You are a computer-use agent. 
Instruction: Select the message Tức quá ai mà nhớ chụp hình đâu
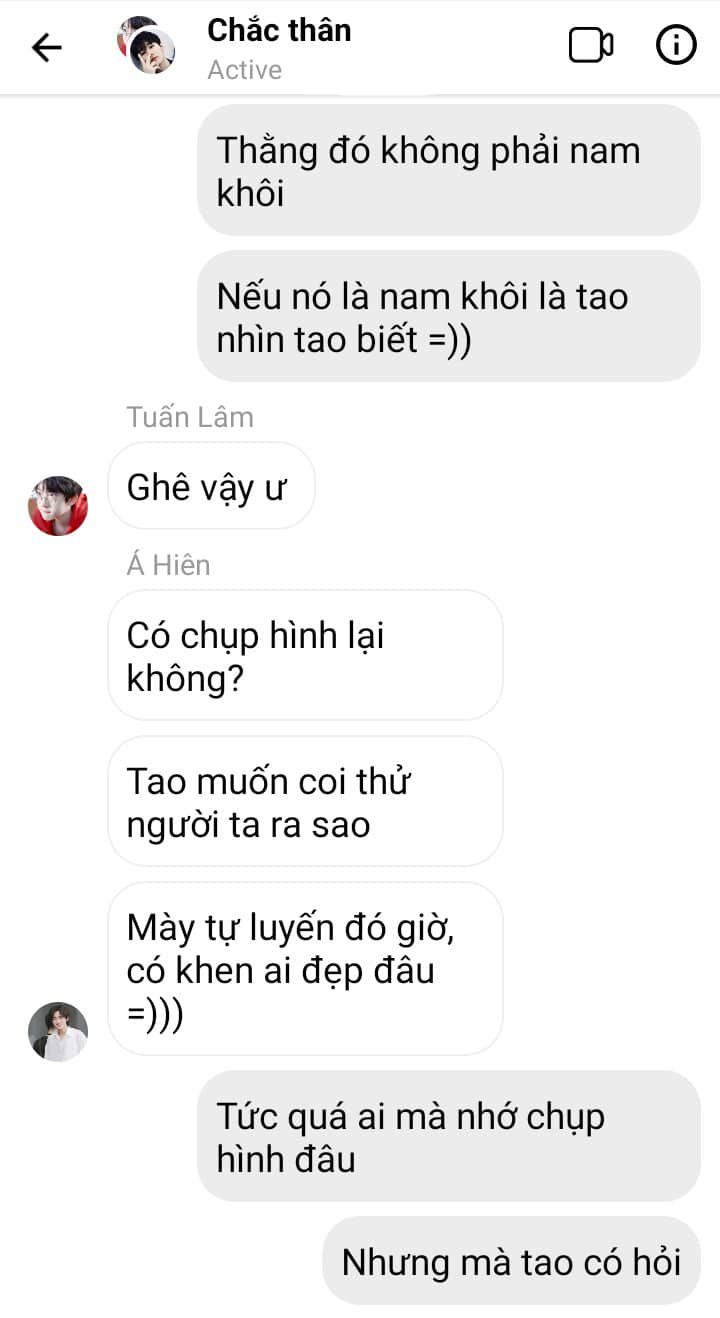(448, 1136)
